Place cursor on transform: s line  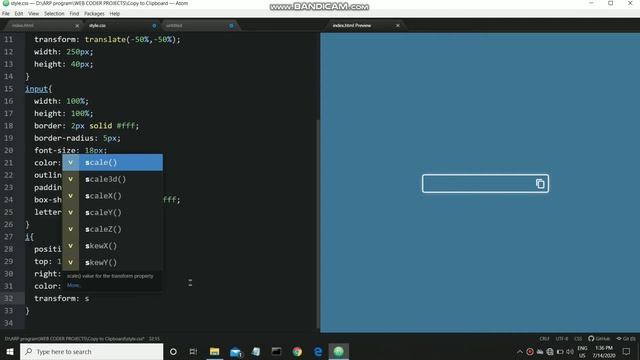point(171,298)
